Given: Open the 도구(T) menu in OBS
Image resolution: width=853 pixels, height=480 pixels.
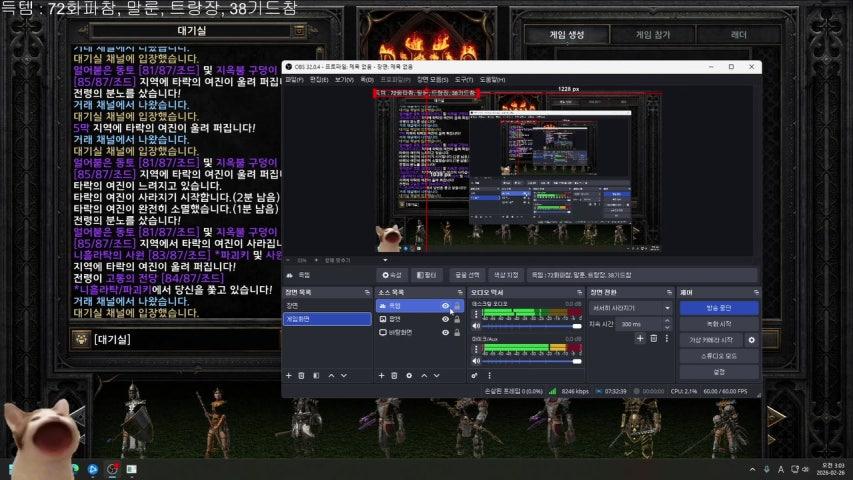Looking at the screenshot, I should 463,80.
